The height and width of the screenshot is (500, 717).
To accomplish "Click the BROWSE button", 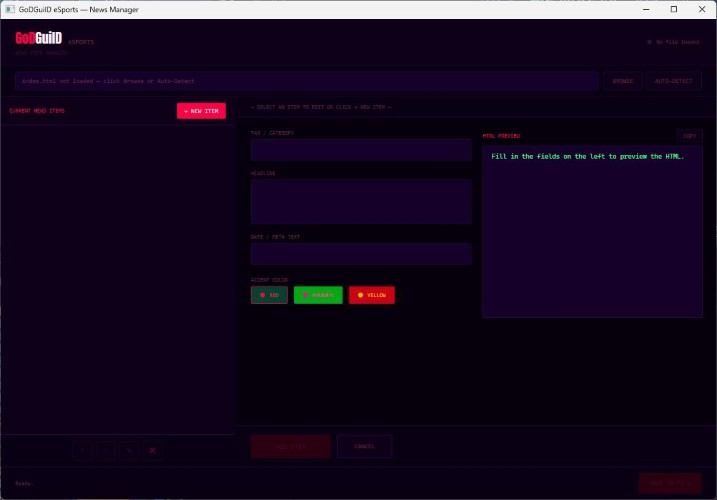I will point(622,81).
